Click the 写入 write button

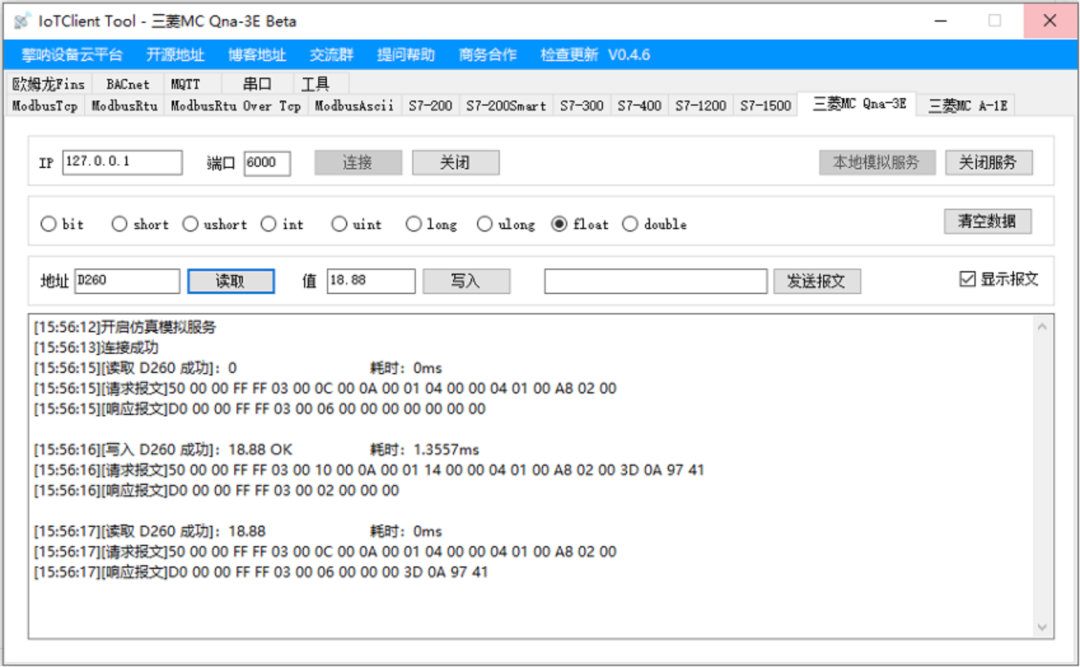[x=466, y=281]
